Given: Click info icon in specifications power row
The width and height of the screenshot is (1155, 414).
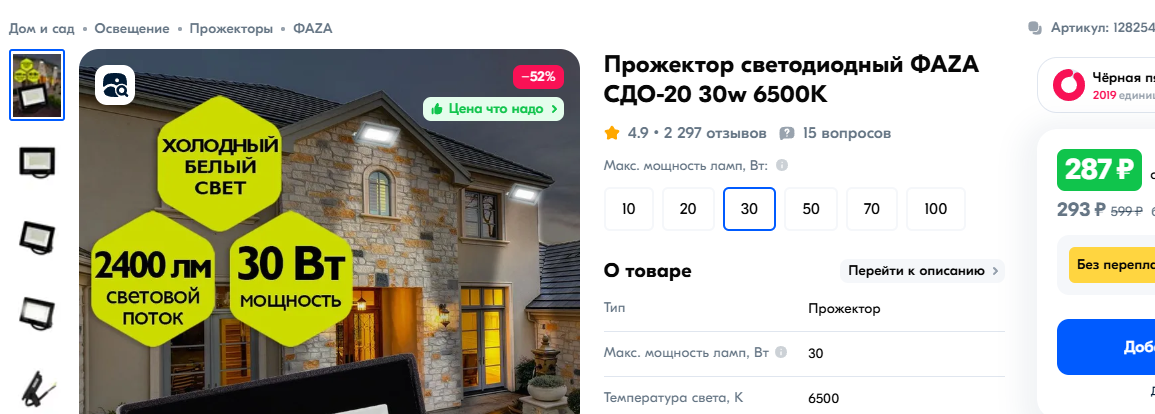Looking at the screenshot, I should pyautogui.click(x=781, y=352).
